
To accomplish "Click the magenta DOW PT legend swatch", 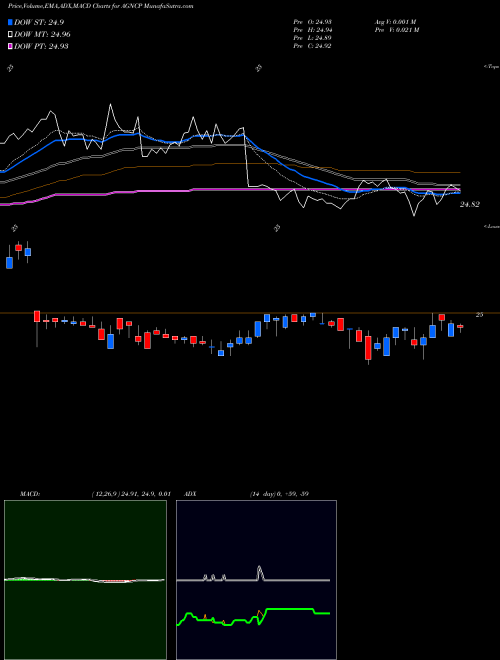I will tap(10, 46).
